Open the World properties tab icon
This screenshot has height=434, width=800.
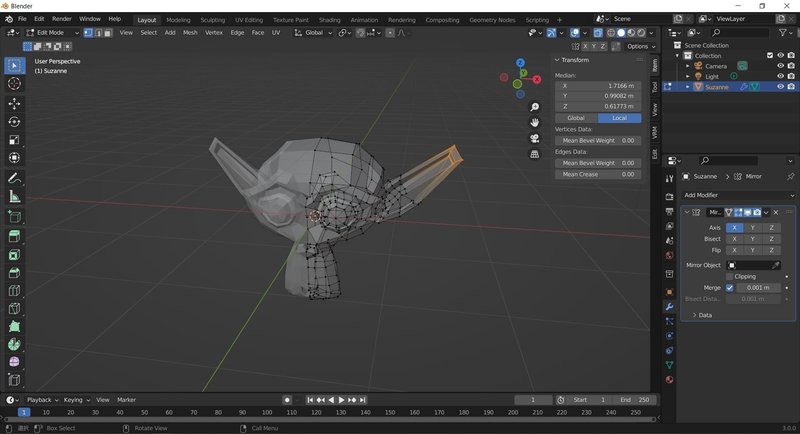point(669,255)
